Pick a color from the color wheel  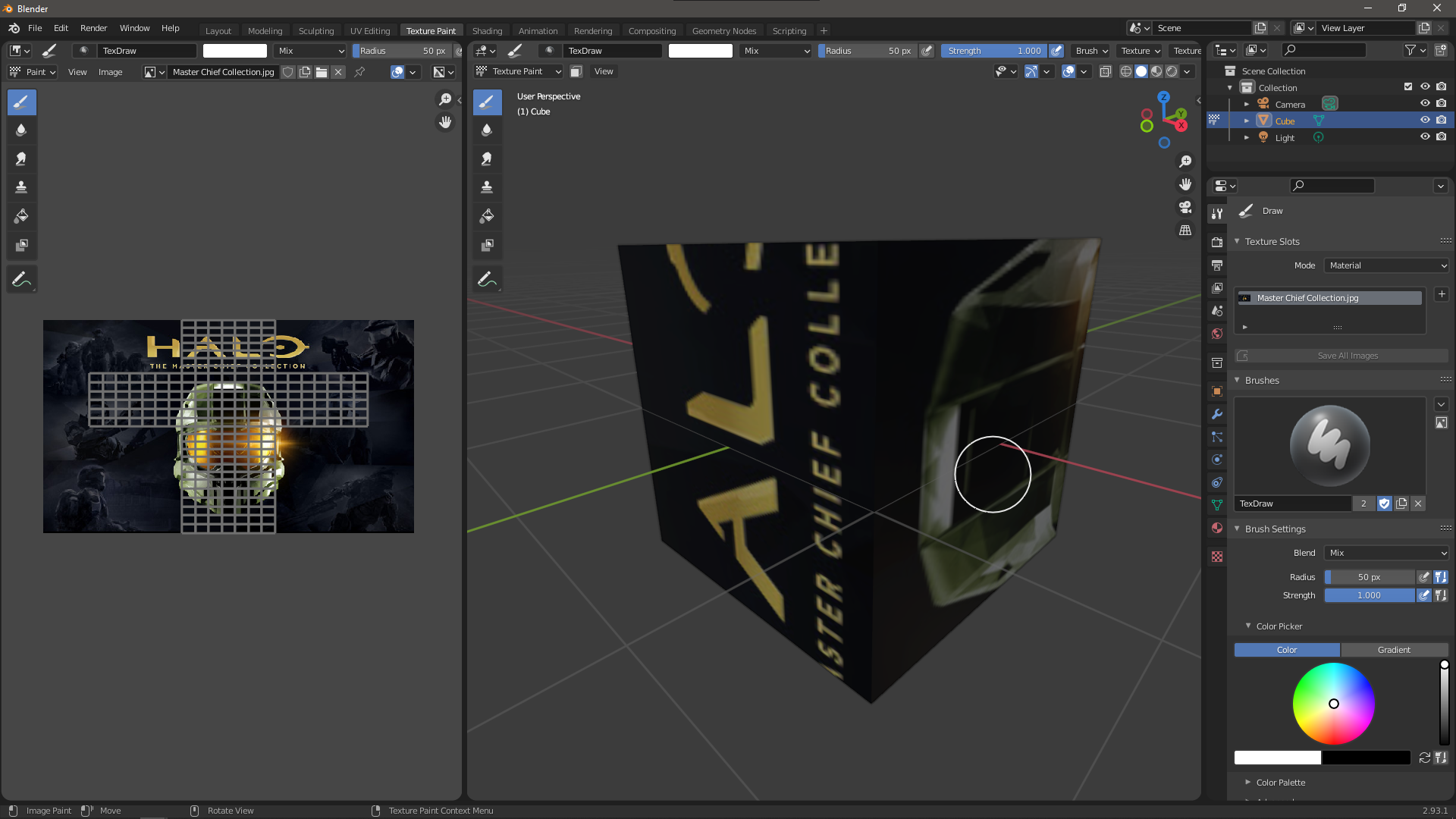(1334, 704)
